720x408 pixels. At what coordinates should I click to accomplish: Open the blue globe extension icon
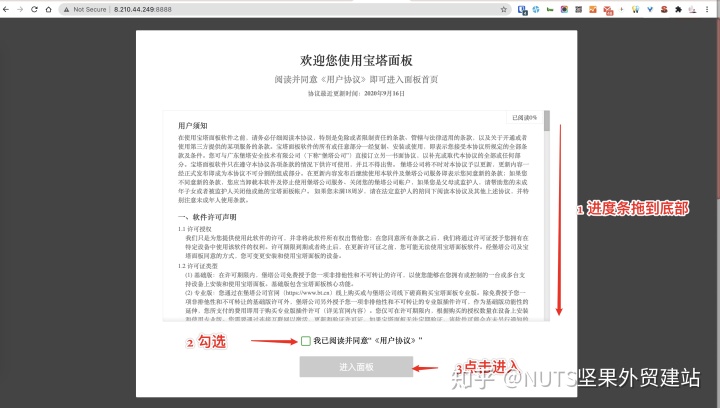tap(536, 9)
